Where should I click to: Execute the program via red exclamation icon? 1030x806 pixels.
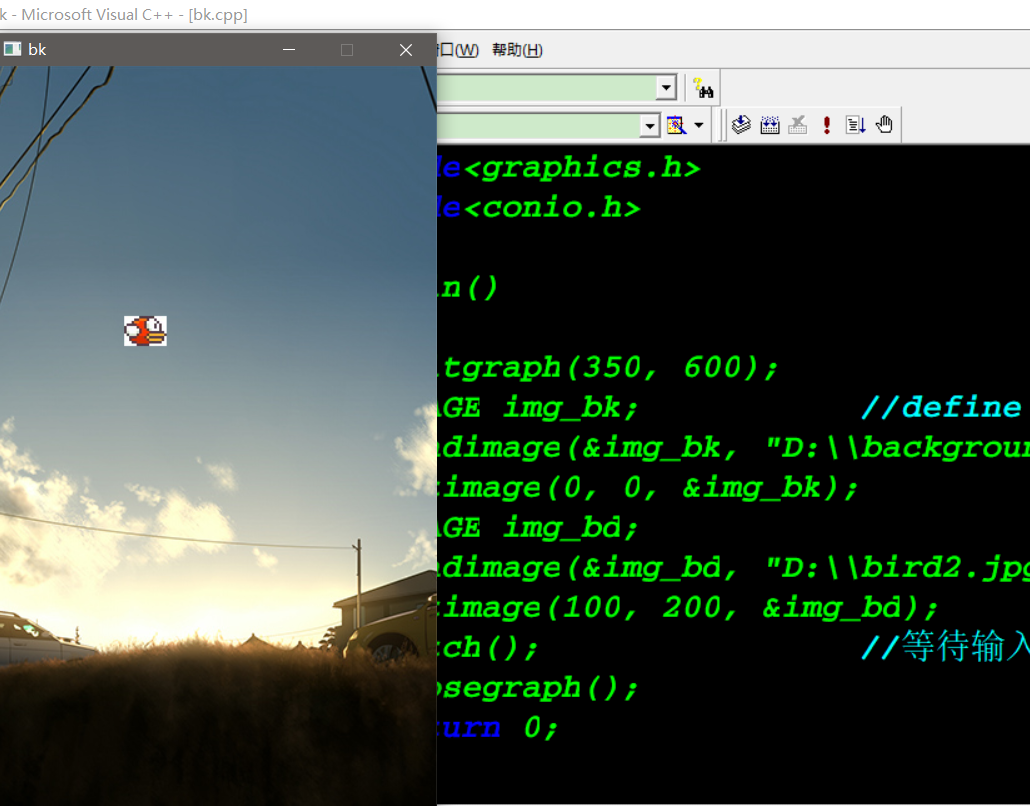coord(826,124)
